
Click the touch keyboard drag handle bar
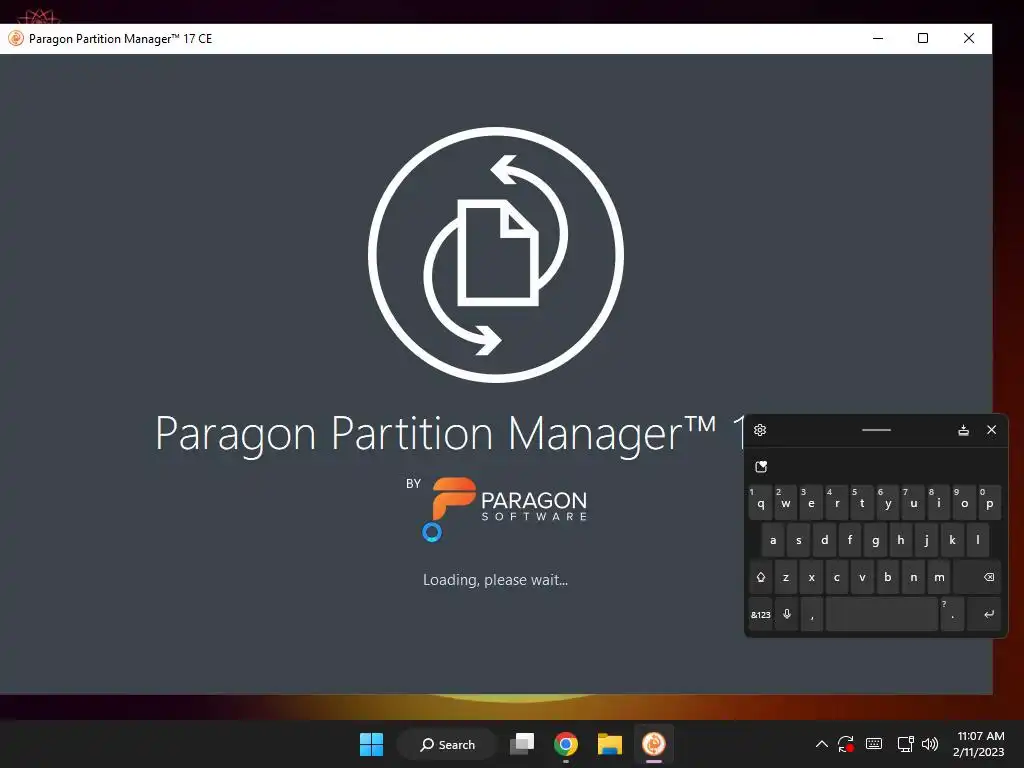coord(876,430)
